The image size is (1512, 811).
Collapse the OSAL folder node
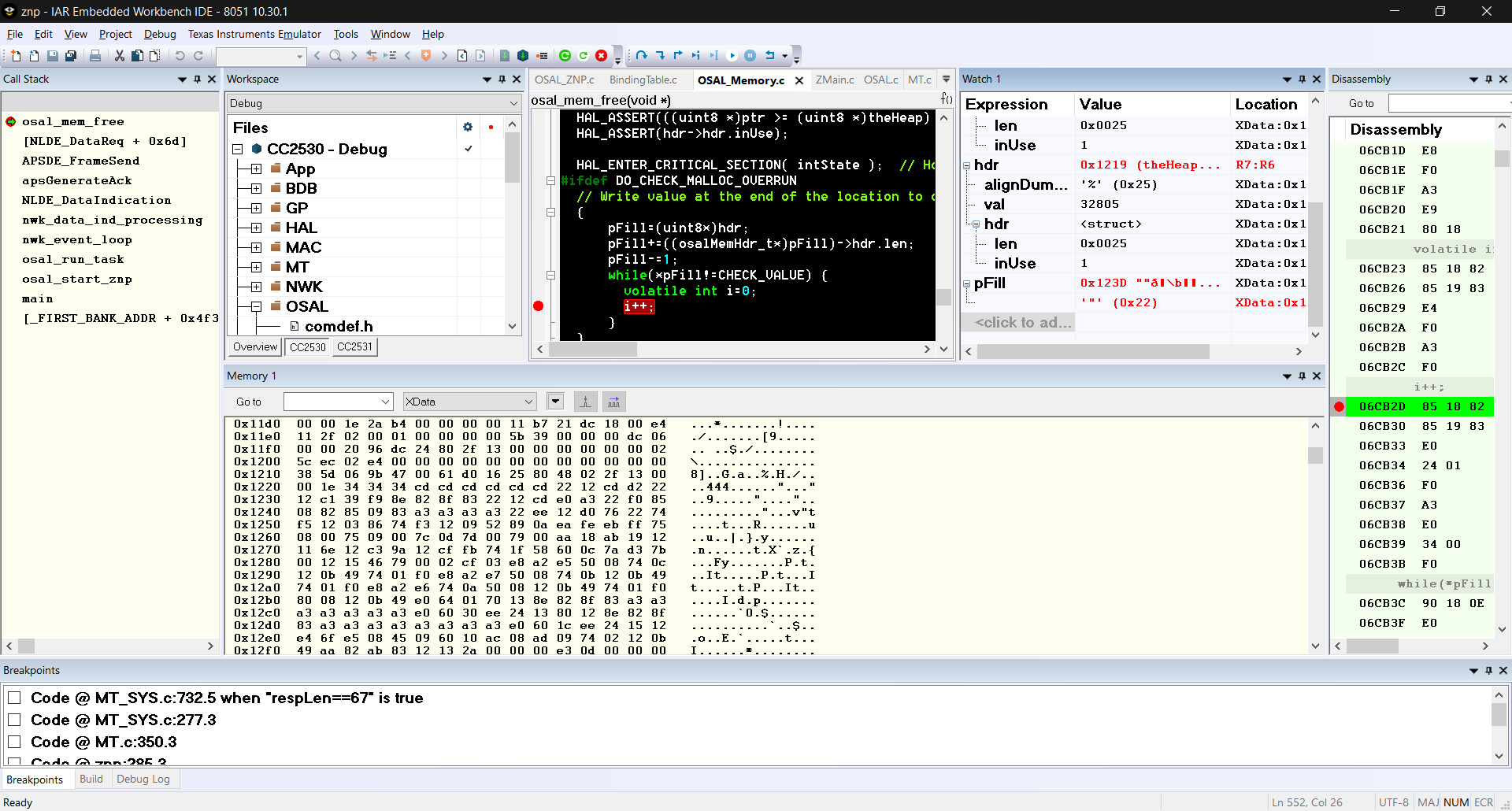click(x=256, y=306)
